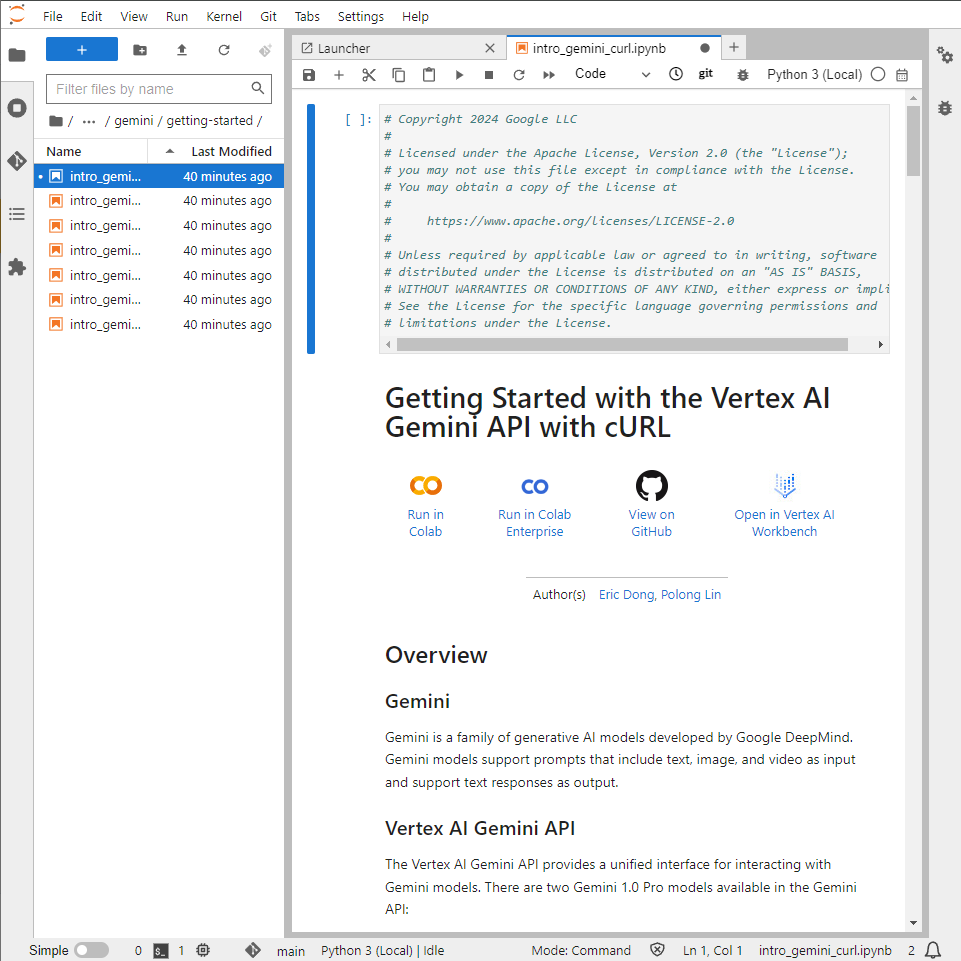Click the clock icon in notebook toolbar

click(x=675, y=74)
